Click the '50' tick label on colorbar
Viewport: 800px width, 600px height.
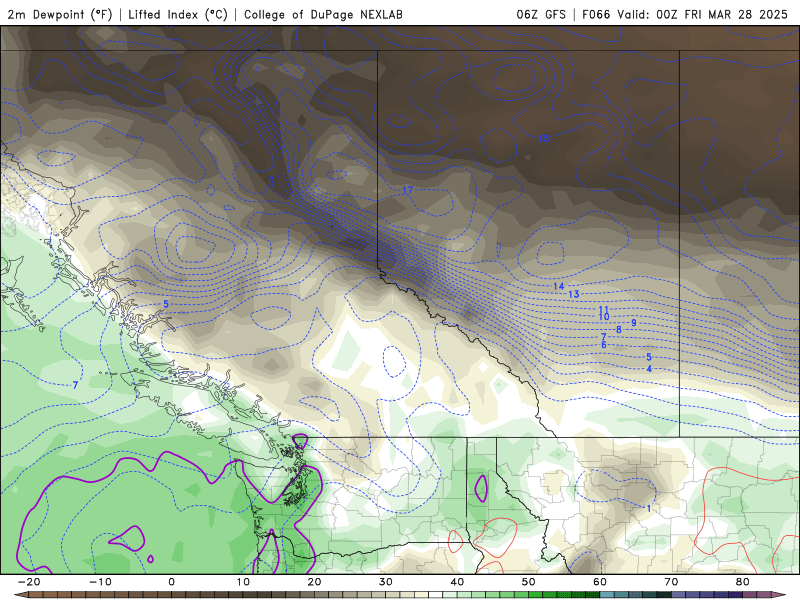tap(529, 582)
